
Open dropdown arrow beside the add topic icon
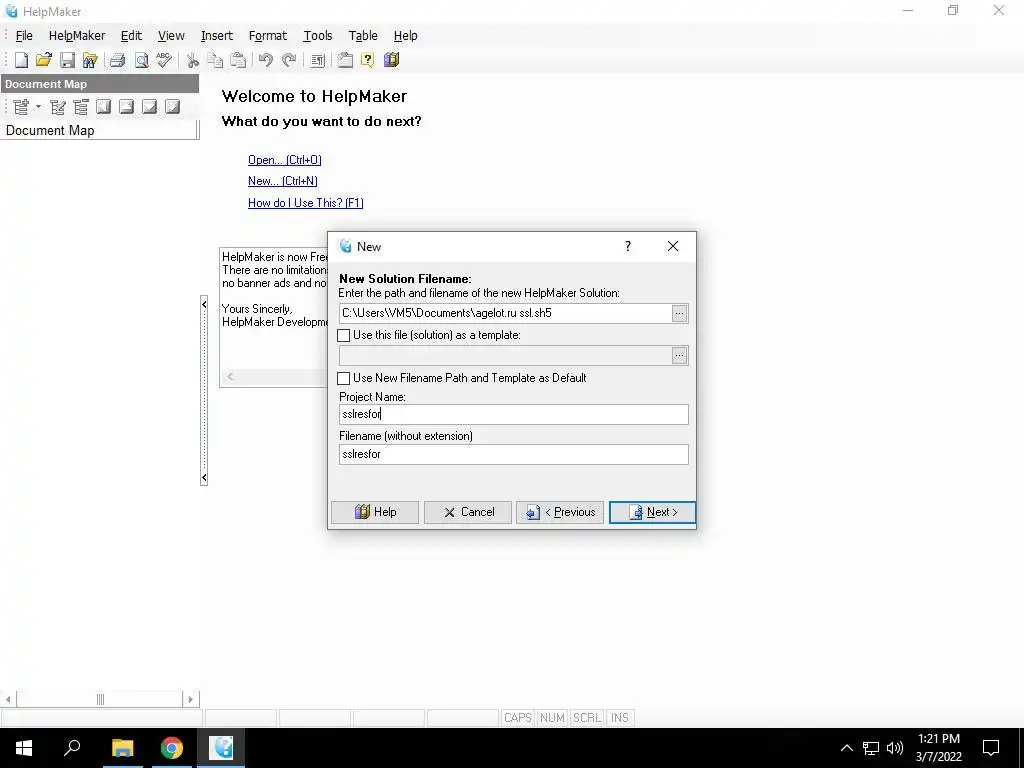(38, 106)
